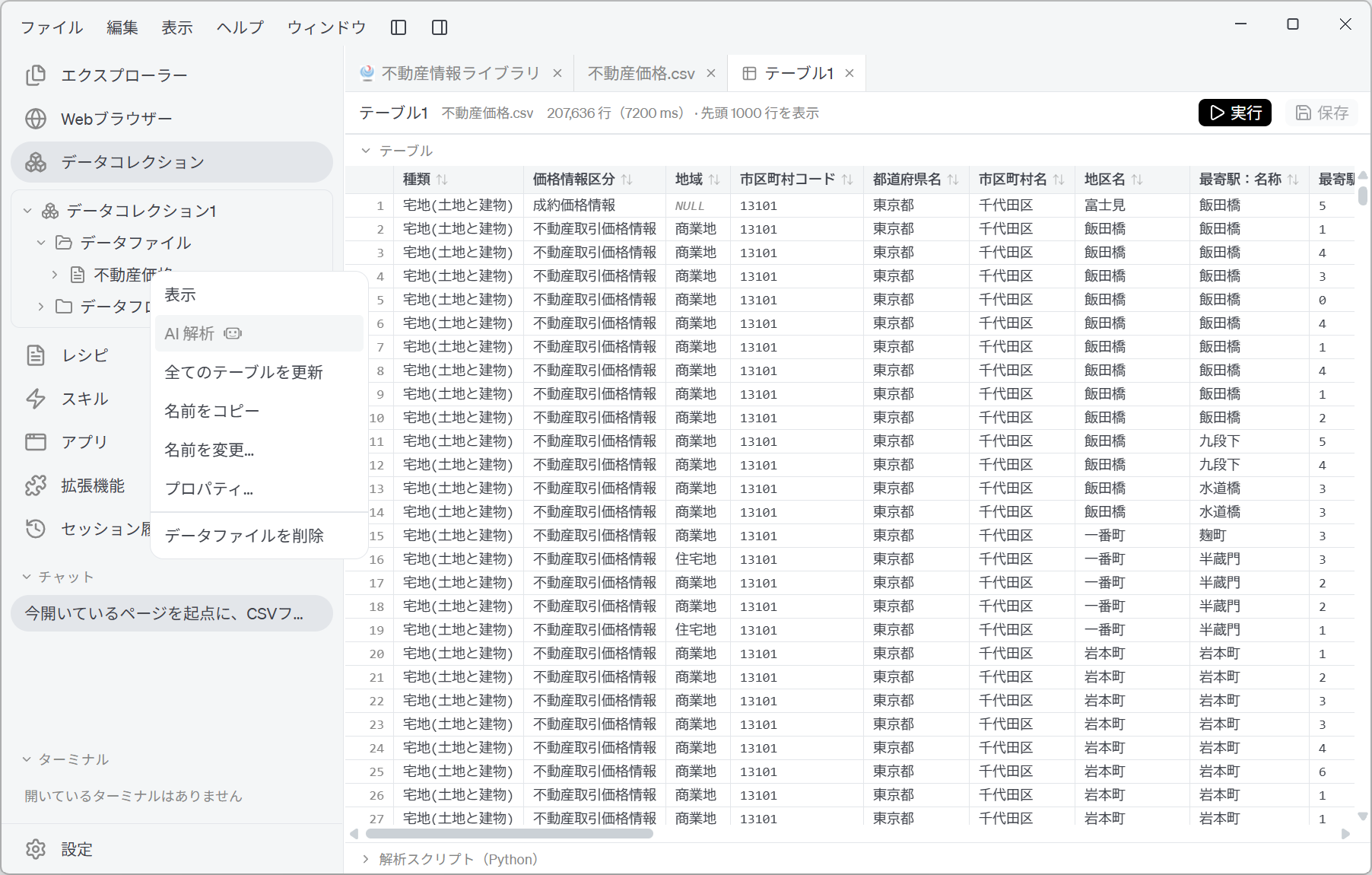1372x875 pixels.
Task: Open the スキル lightning icon
Action: pos(36,399)
